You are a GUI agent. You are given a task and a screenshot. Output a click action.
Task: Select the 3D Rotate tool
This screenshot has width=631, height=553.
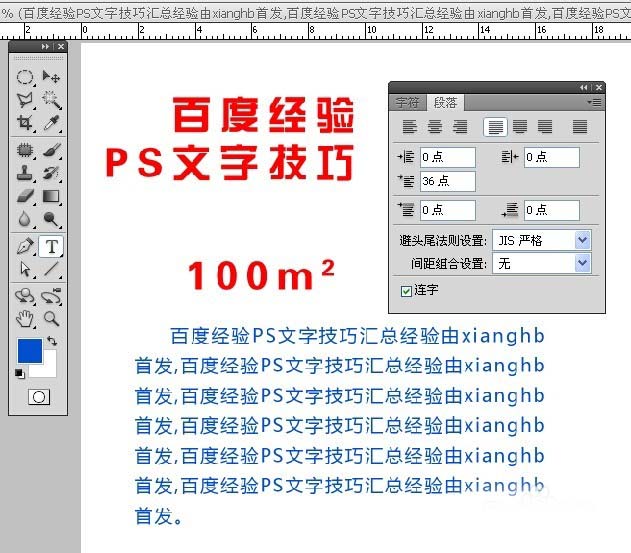pyautogui.click(x=25, y=296)
